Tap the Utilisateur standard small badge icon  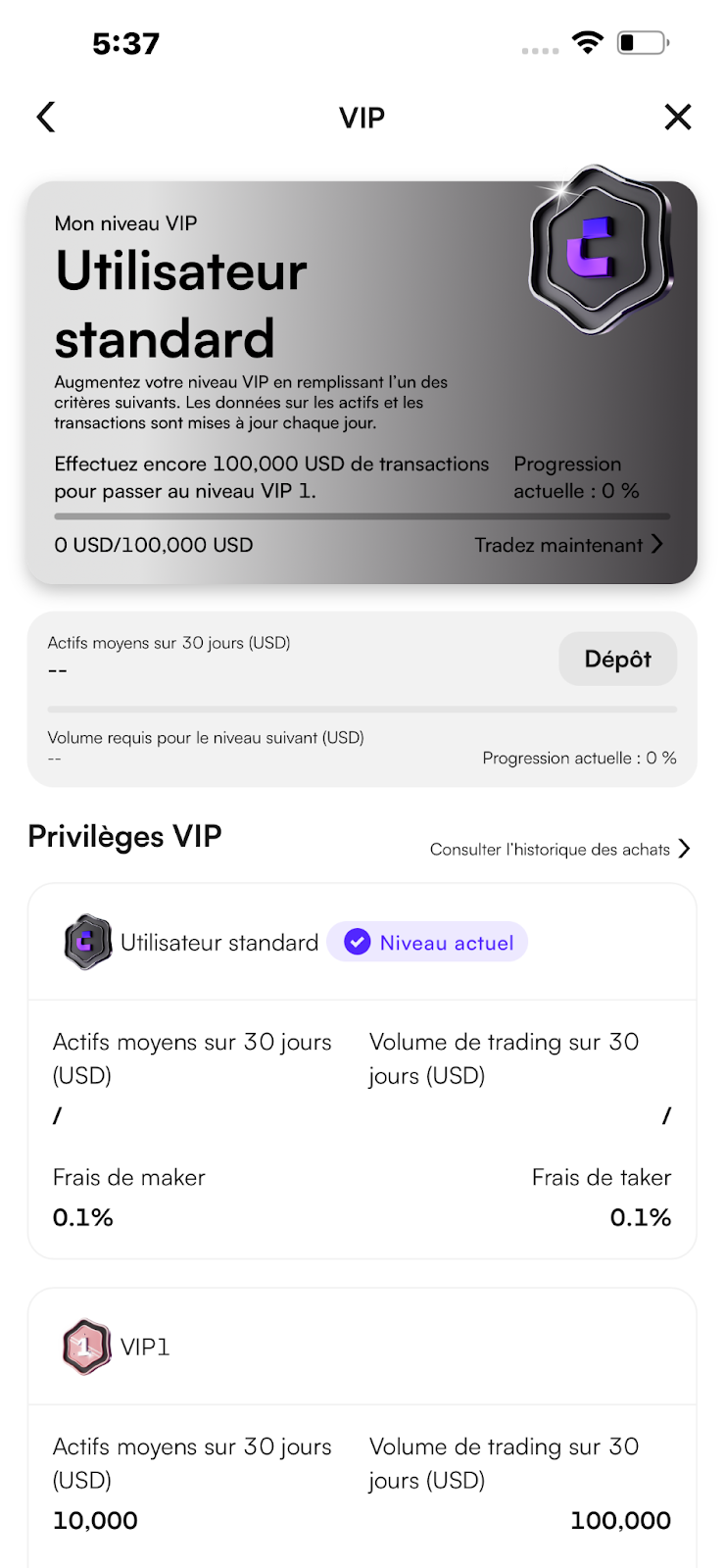87,942
